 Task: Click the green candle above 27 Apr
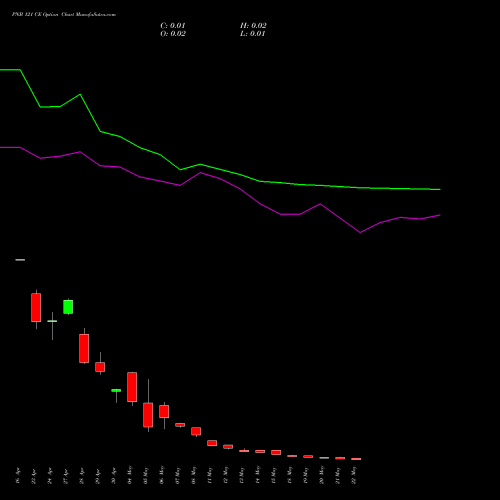click(x=68, y=307)
